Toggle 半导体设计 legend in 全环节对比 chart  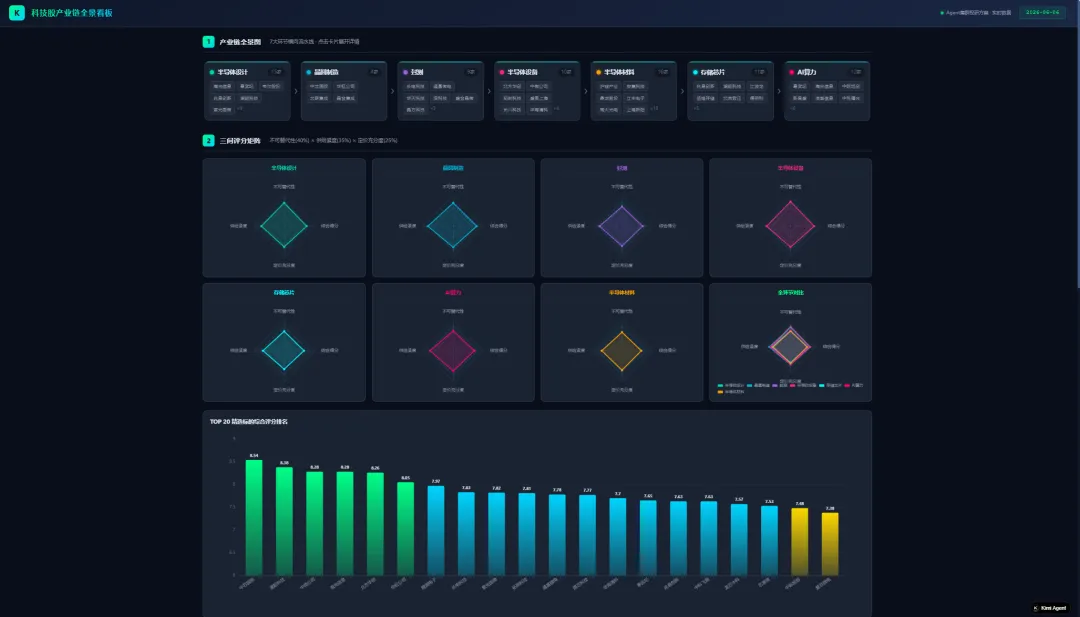pos(731,386)
